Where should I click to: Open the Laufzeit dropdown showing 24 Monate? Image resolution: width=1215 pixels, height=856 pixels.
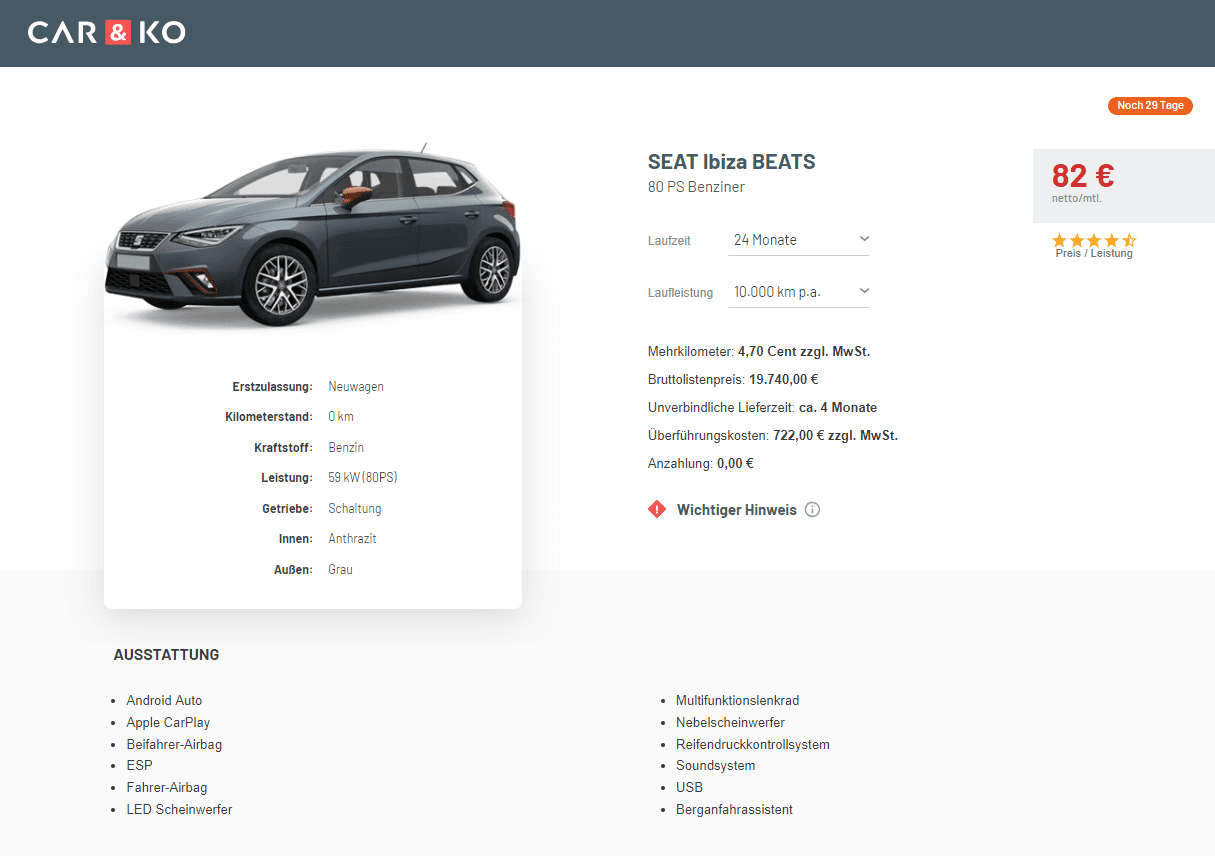click(798, 240)
